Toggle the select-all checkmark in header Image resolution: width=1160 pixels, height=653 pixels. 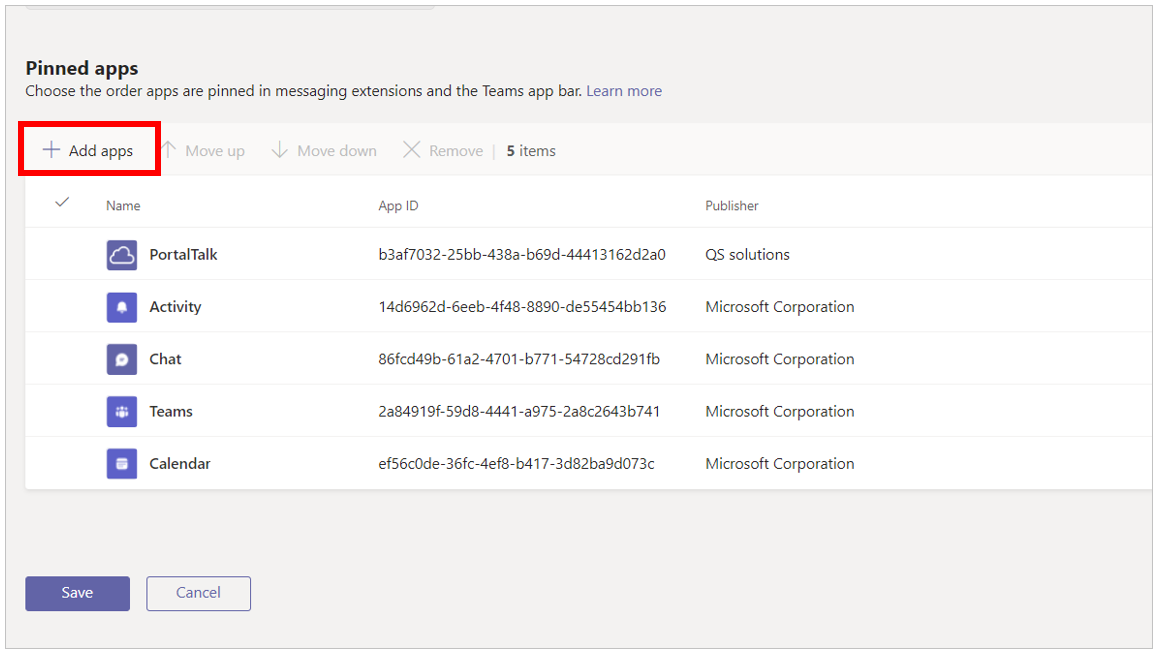(x=62, y=202)
